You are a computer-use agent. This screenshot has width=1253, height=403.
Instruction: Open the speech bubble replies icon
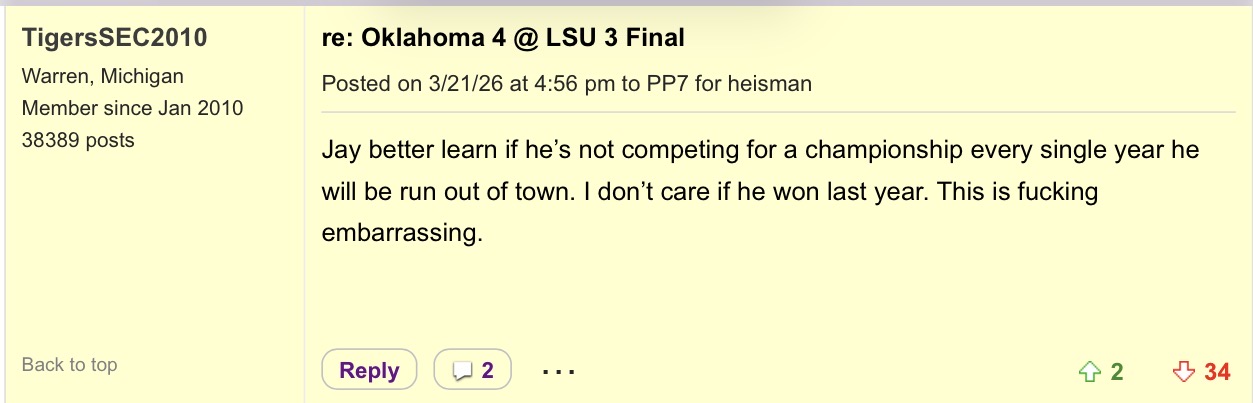(462, 371)
